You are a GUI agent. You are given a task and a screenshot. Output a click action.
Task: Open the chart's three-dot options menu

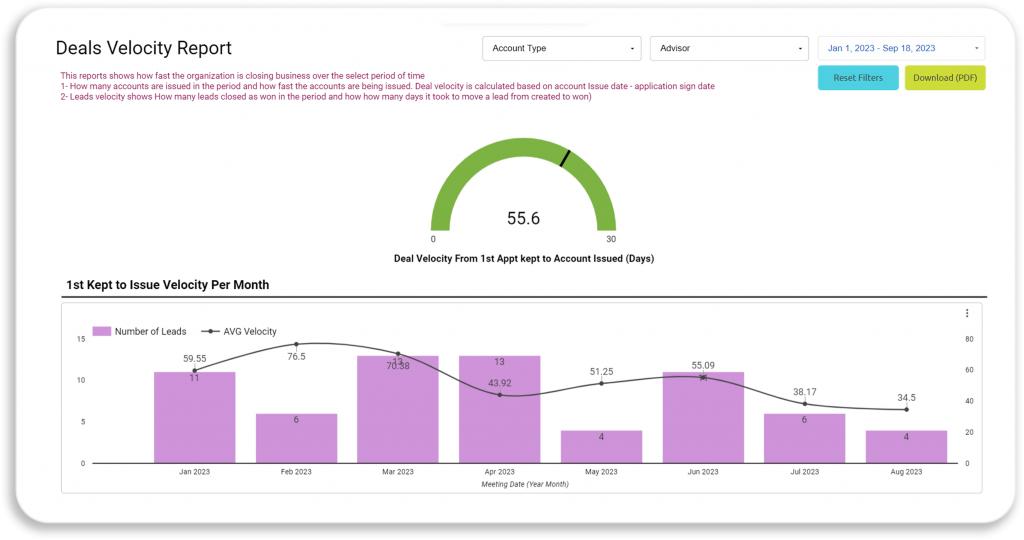pos(967,313)
